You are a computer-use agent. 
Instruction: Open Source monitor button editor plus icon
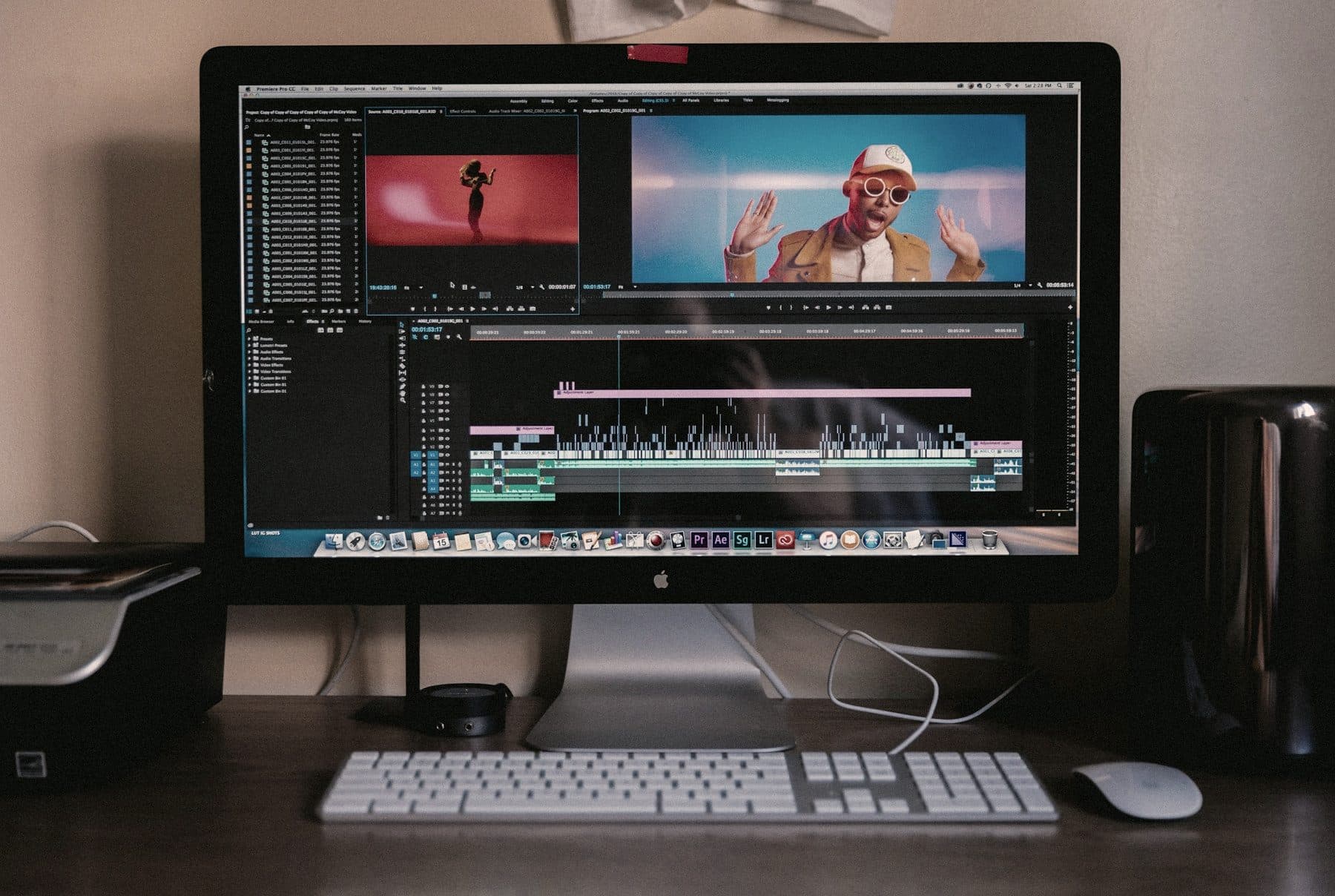tap(573, 309)
